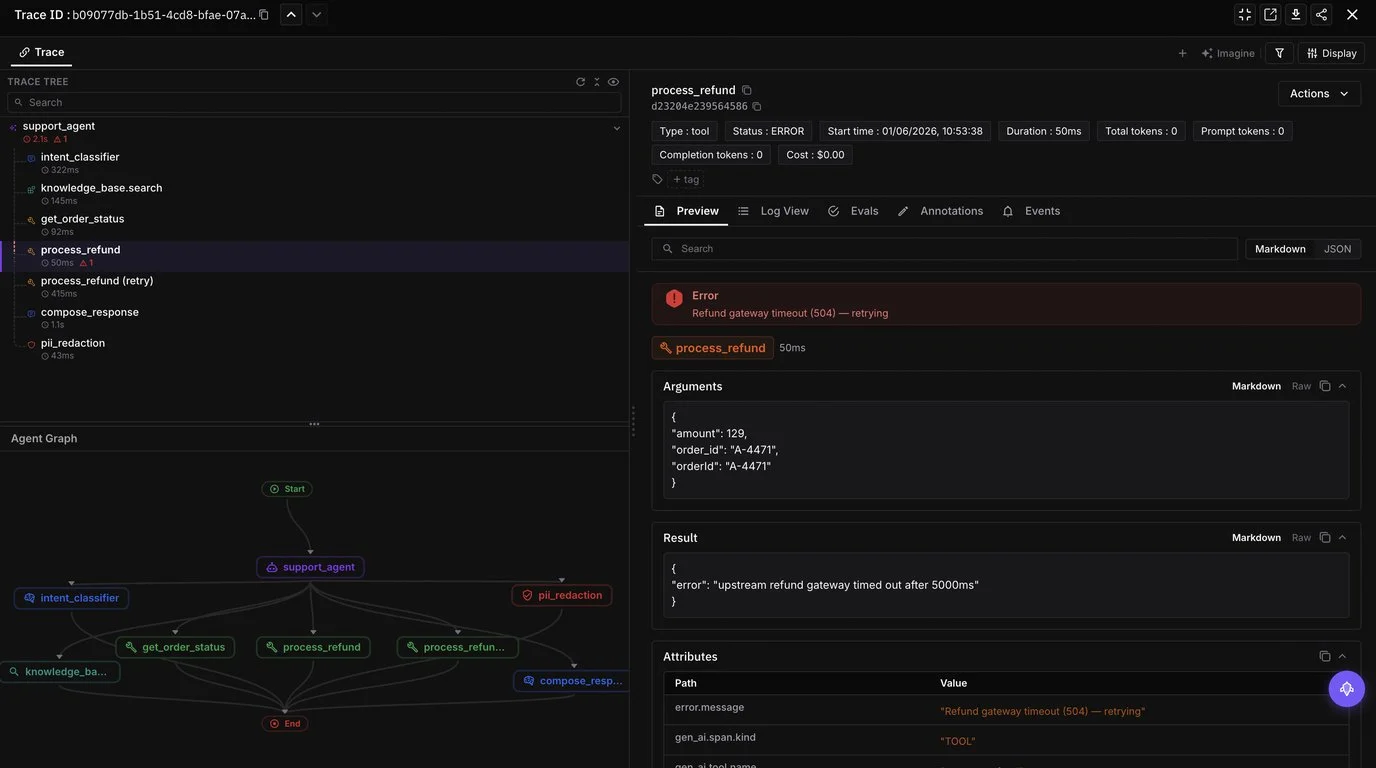Collapse the support_agent tree node
1376x768 pixels.
point(616,128)
